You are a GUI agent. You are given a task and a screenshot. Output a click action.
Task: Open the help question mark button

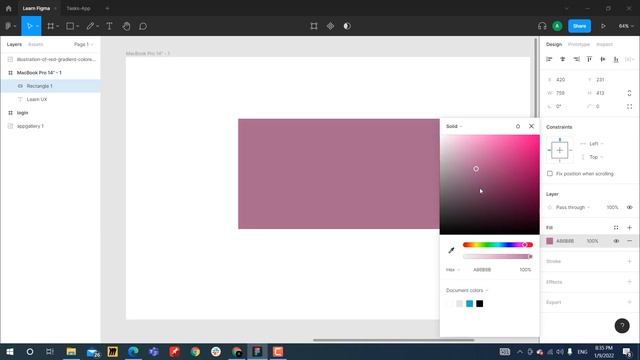[x=622, y=326]
